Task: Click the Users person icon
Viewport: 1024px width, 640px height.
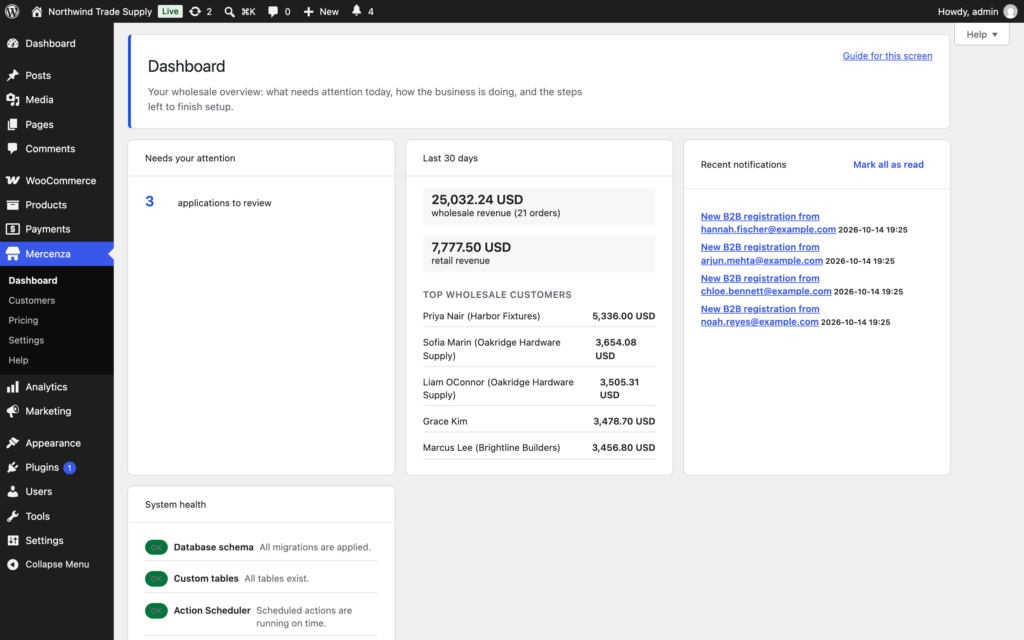Action: point(12,491)
